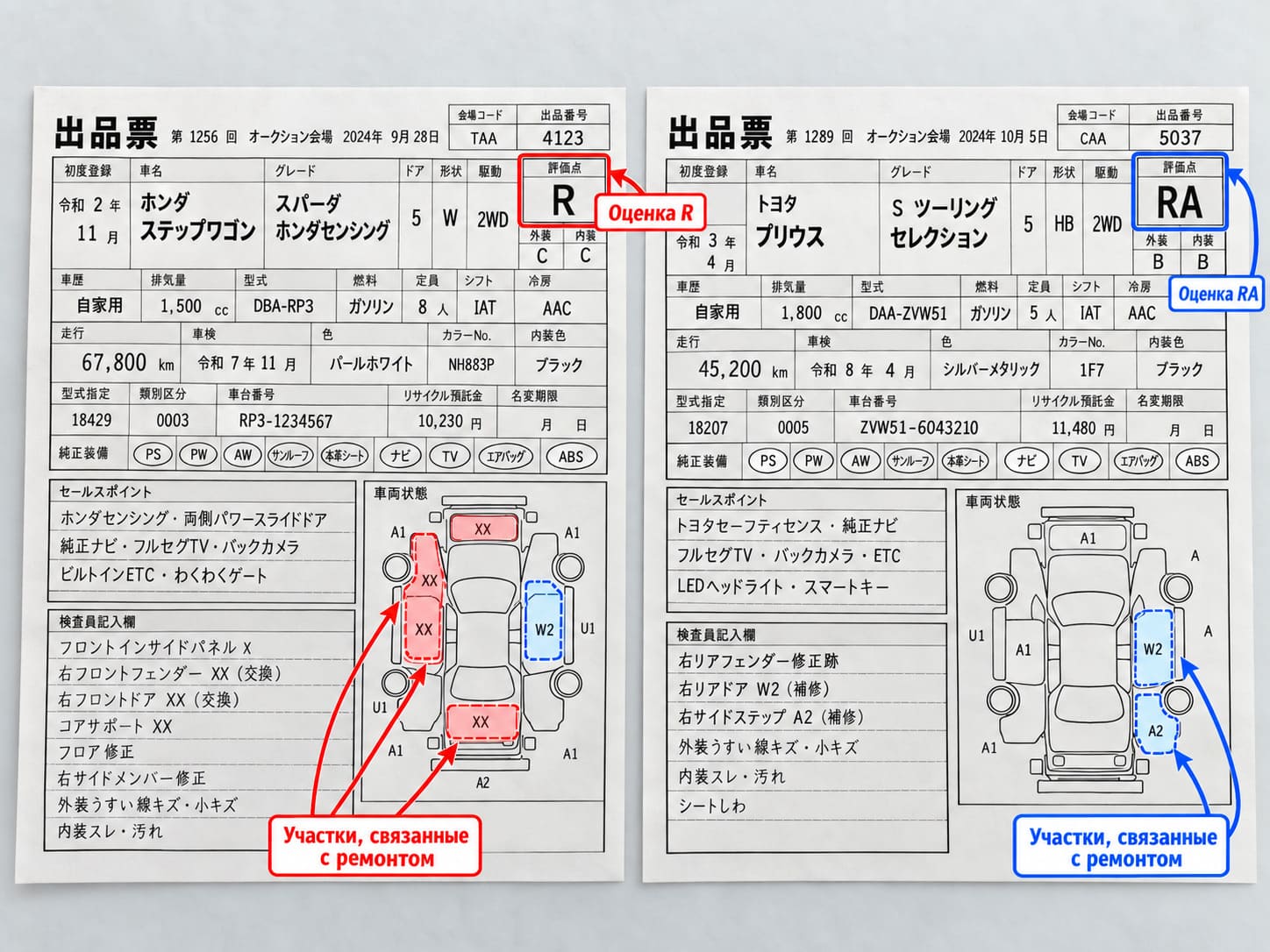Click the recycle deposit 11,480 円
The width and height of the screenshot is (1270, 952).
1083,429
